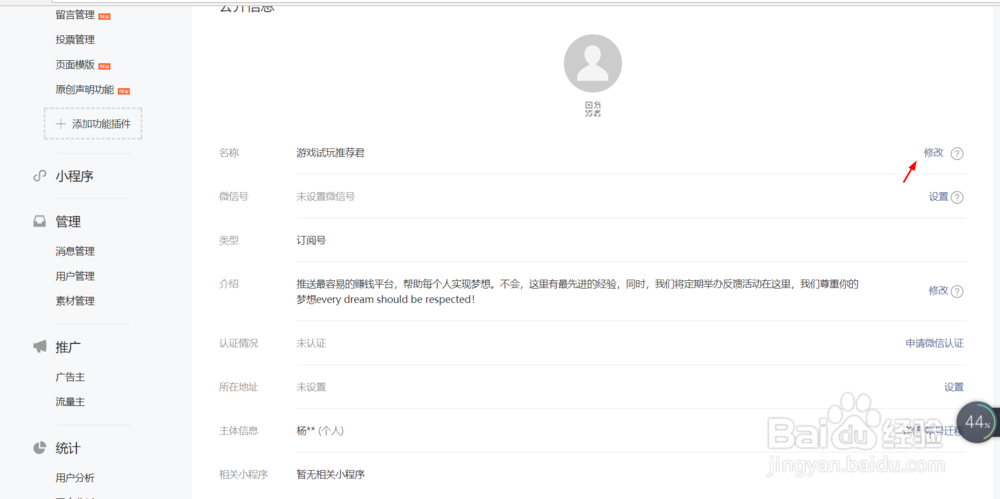This screenshot has width=1000, height=499.
Task: Click 修改 link in 名称 row
Action: (933, 153)
